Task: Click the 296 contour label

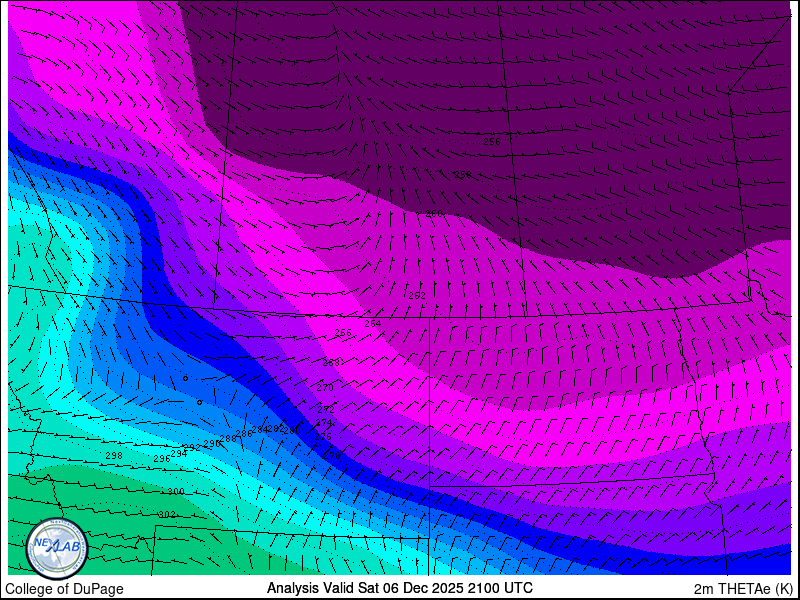Action: click(162, 459)
